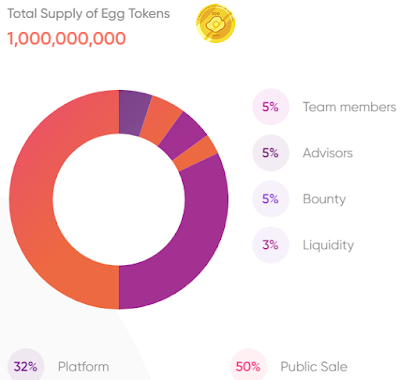Click the white center of the donut chart

pos(119,199)
